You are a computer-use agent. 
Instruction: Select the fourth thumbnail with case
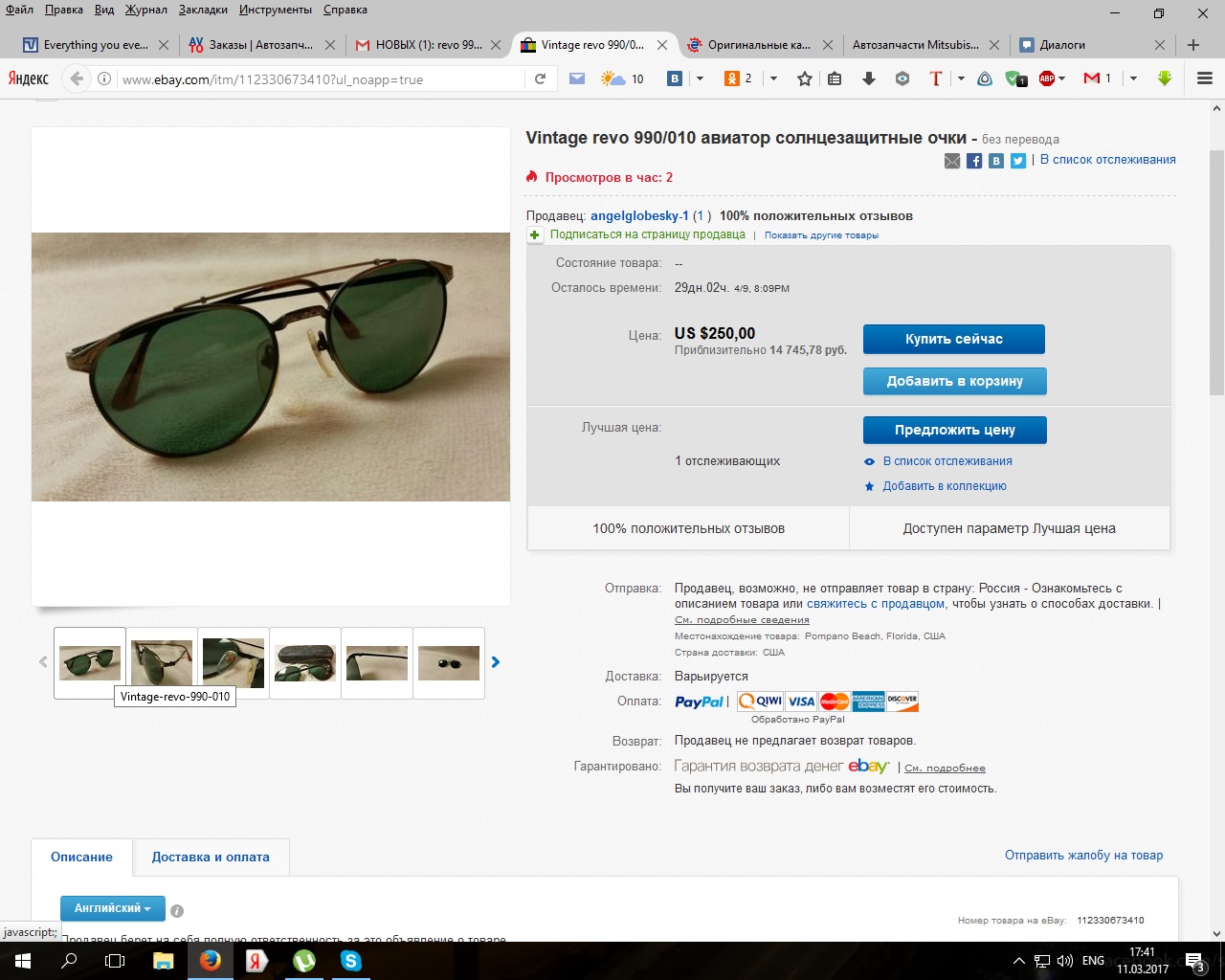[x=305, y=663]
